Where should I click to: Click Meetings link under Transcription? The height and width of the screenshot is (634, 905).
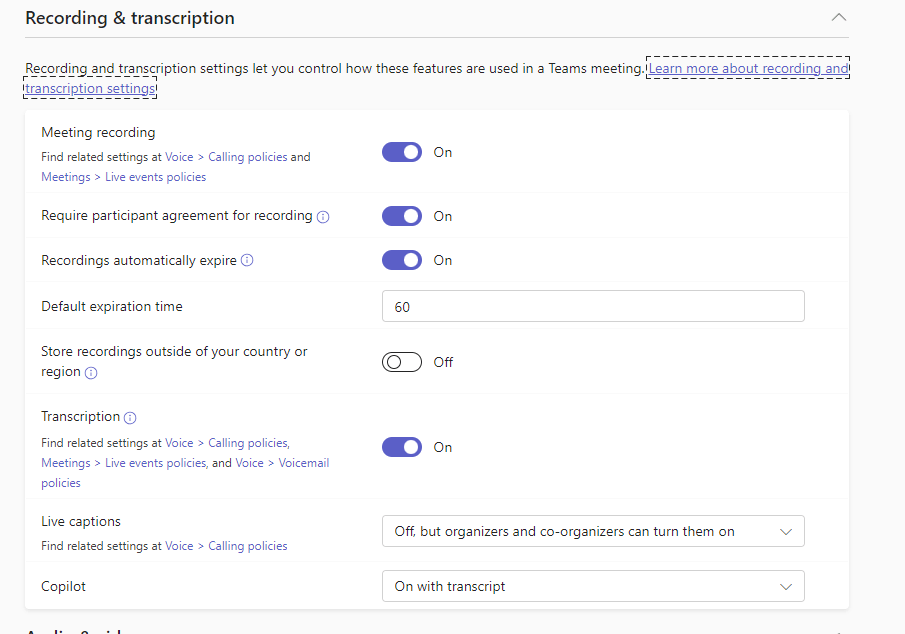point(65,463)
